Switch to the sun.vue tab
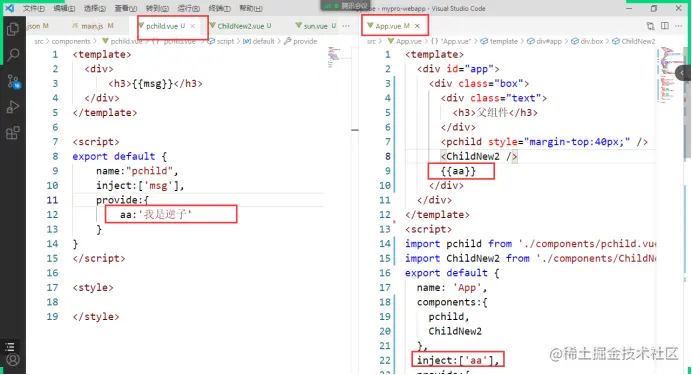692x375 pixels. (x=316, y=26)
